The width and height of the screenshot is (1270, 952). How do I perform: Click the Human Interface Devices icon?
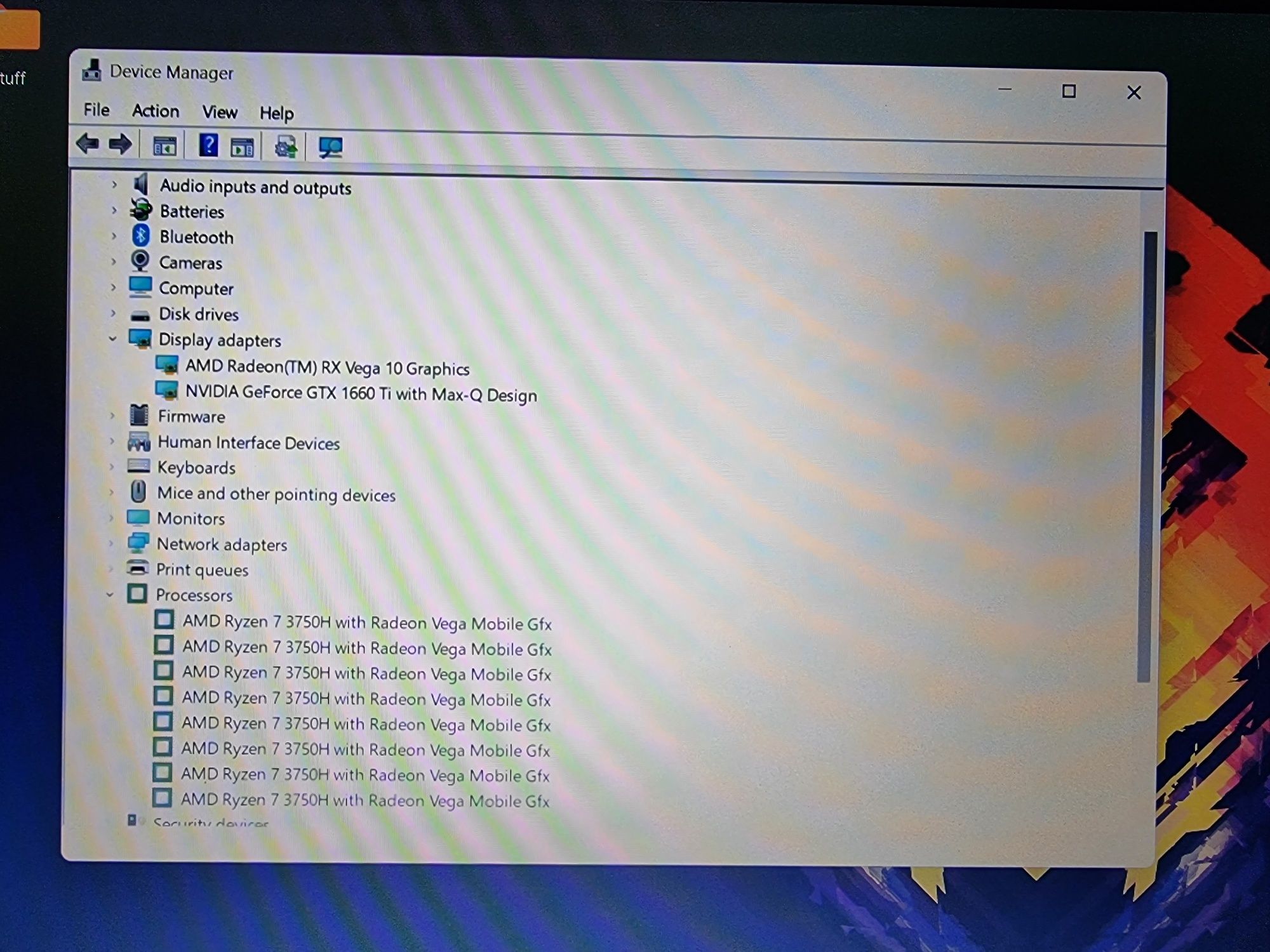138,441
